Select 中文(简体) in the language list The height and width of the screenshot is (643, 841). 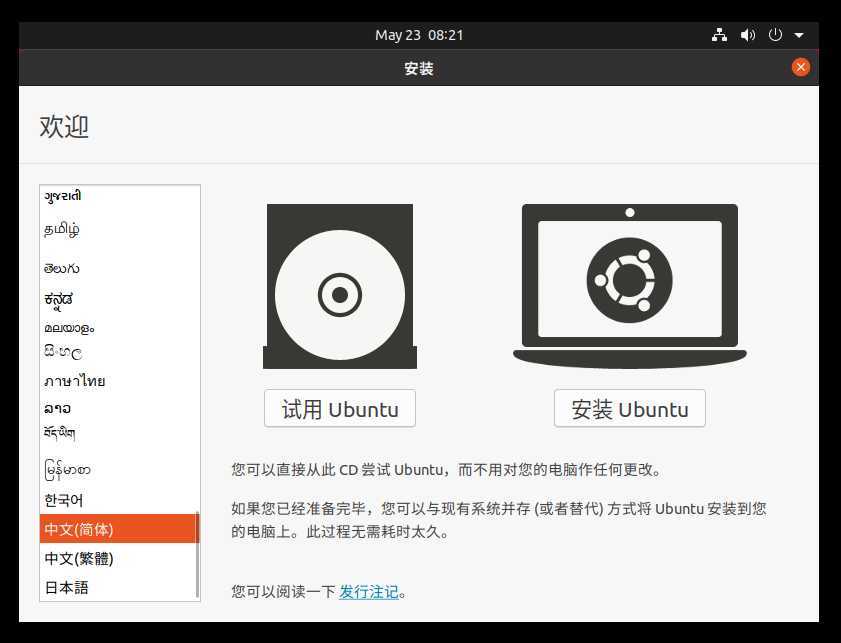point(119,529)
